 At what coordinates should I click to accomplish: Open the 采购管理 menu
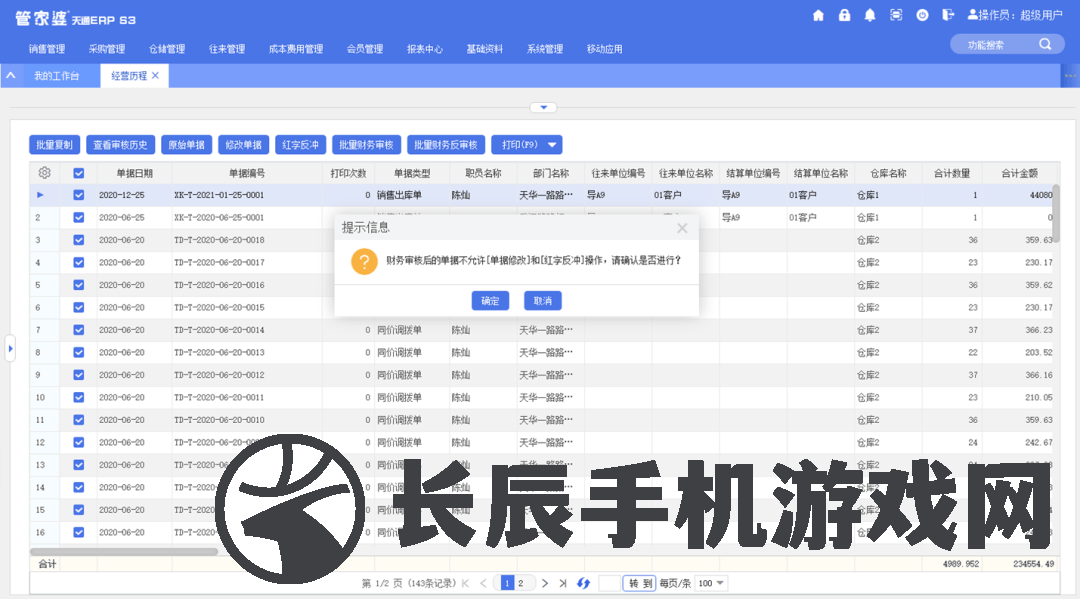point(107,49)
